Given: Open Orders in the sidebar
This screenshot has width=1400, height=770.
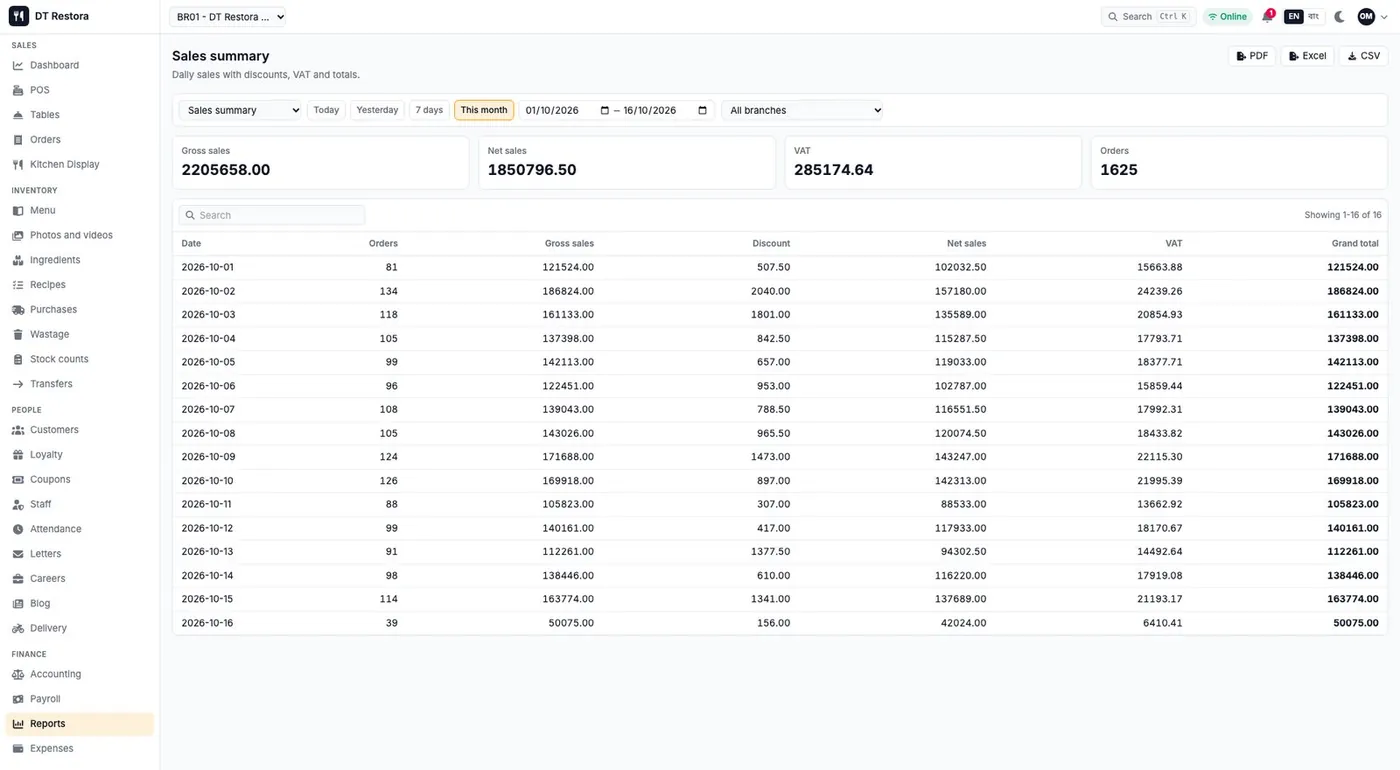Looking at the screenshot, I should (80, 140).
